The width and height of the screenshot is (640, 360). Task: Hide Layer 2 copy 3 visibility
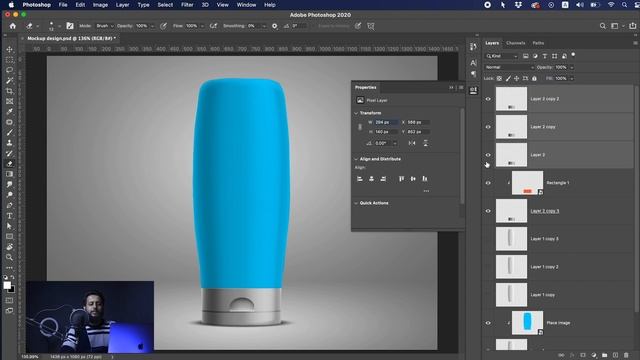coord(488,211)
